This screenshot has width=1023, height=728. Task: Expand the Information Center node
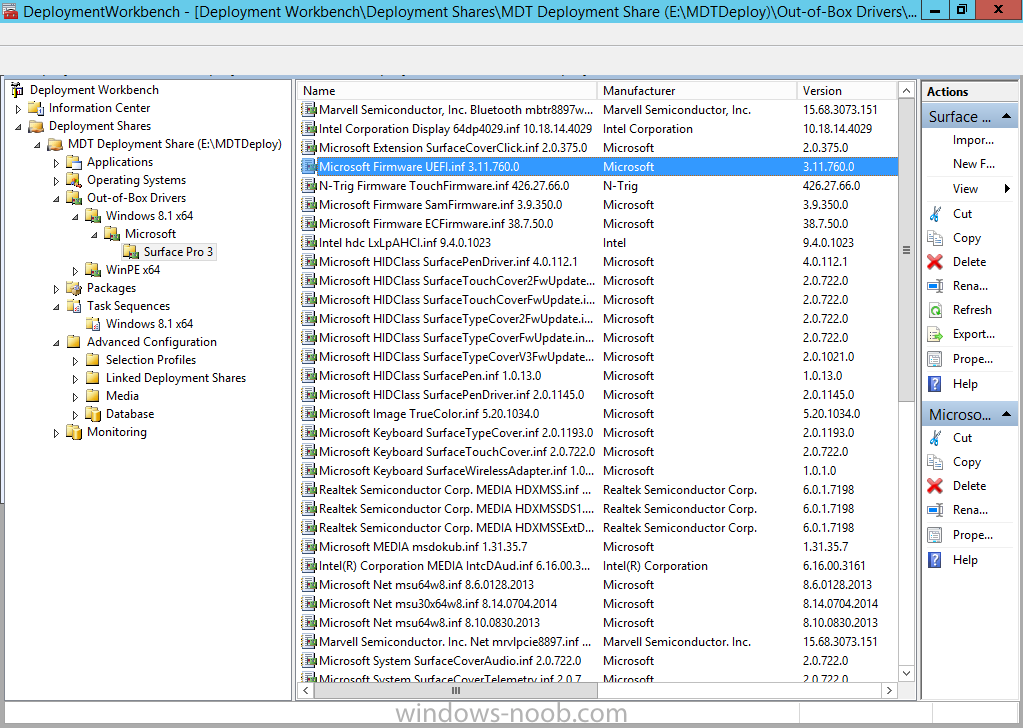(x=18, y=109)
